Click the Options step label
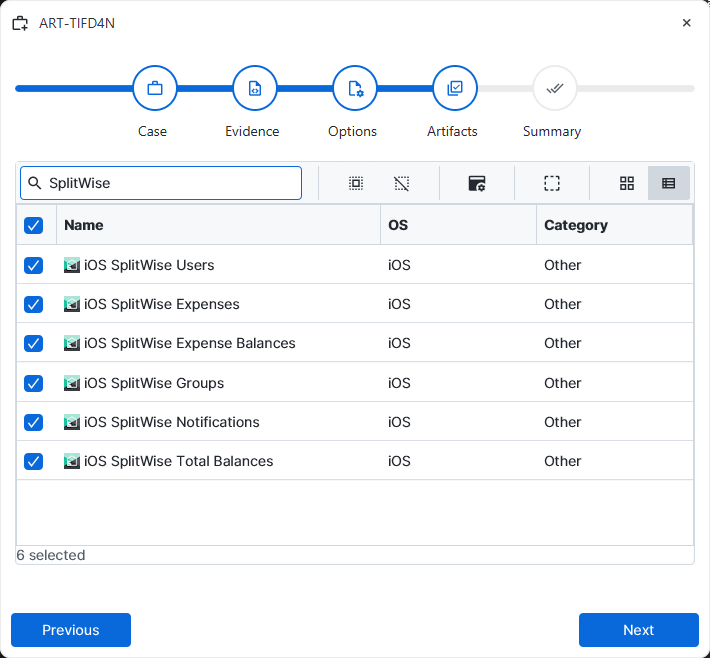 pyautogui.click(x=352, y=131)
